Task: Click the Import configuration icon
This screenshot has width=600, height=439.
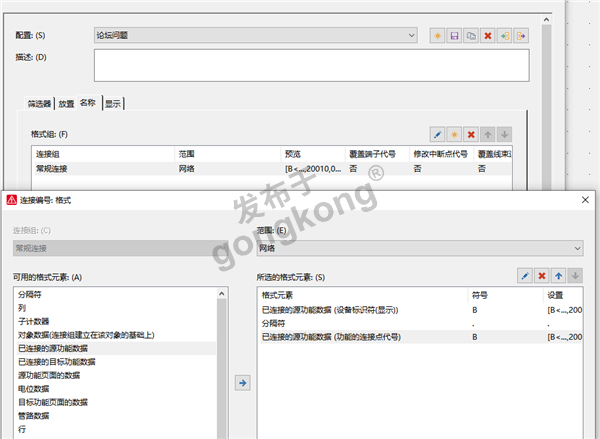Action: [x=506, y=36]
